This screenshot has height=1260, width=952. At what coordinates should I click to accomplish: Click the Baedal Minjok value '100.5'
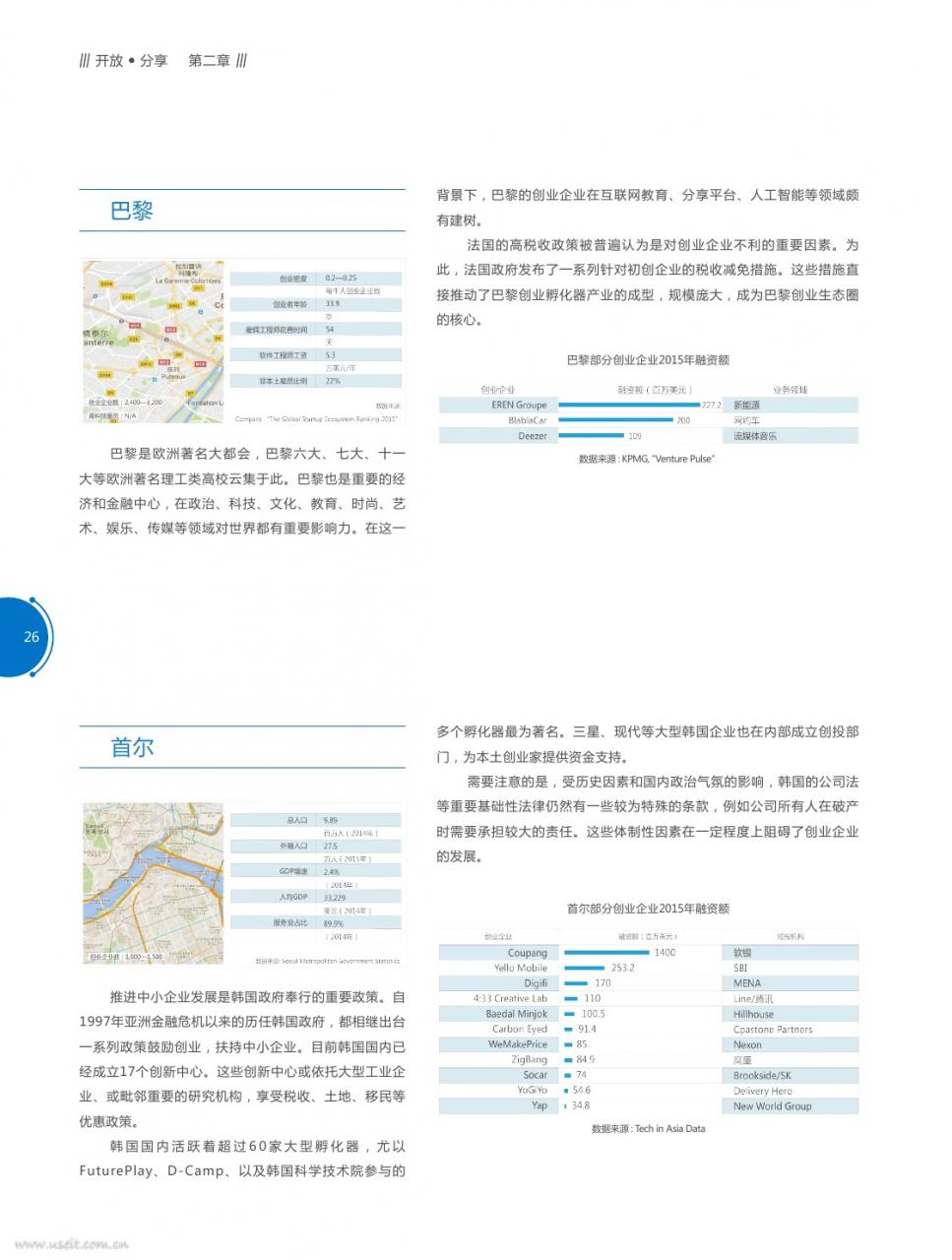tap(593, 1014)
